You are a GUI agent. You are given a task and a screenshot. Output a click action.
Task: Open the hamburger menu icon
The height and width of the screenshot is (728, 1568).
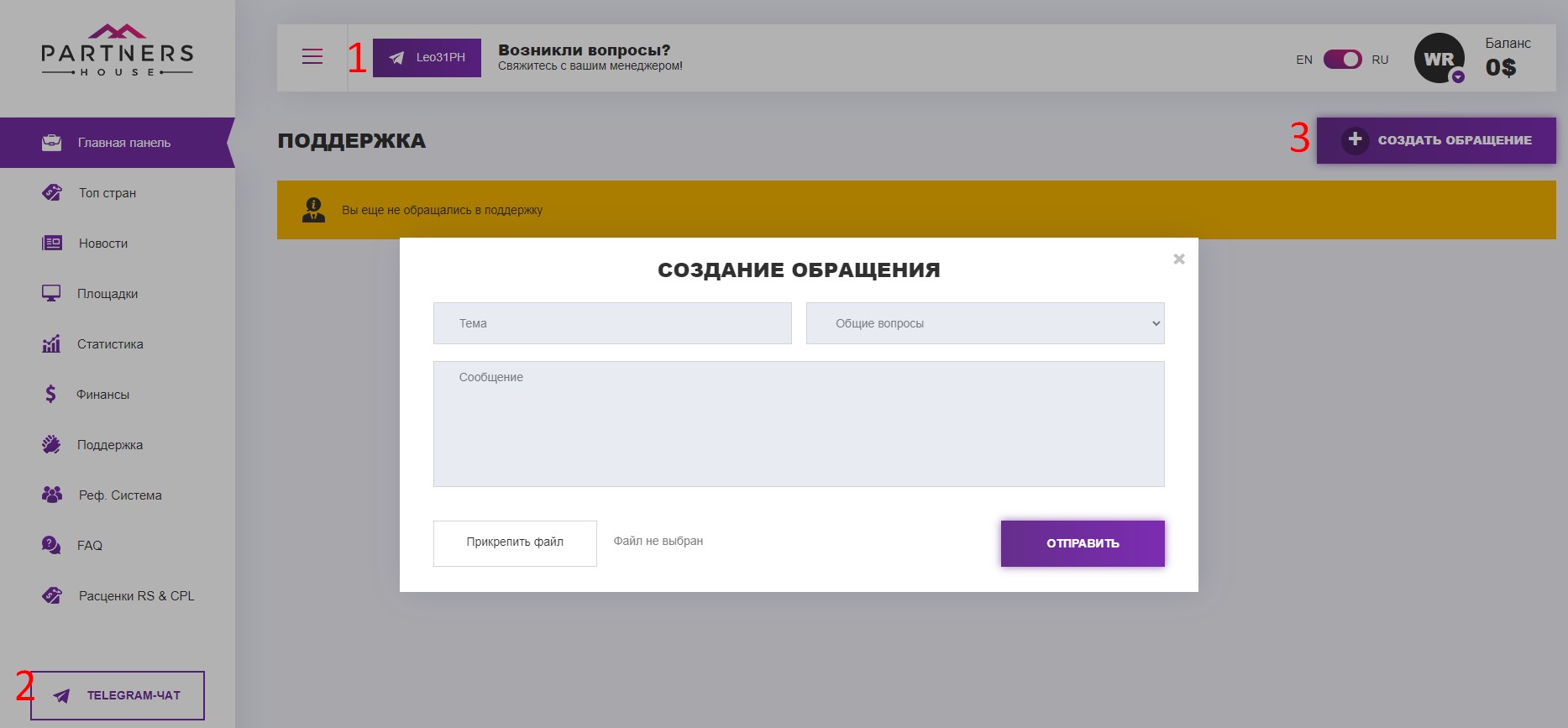click(312, 57)
